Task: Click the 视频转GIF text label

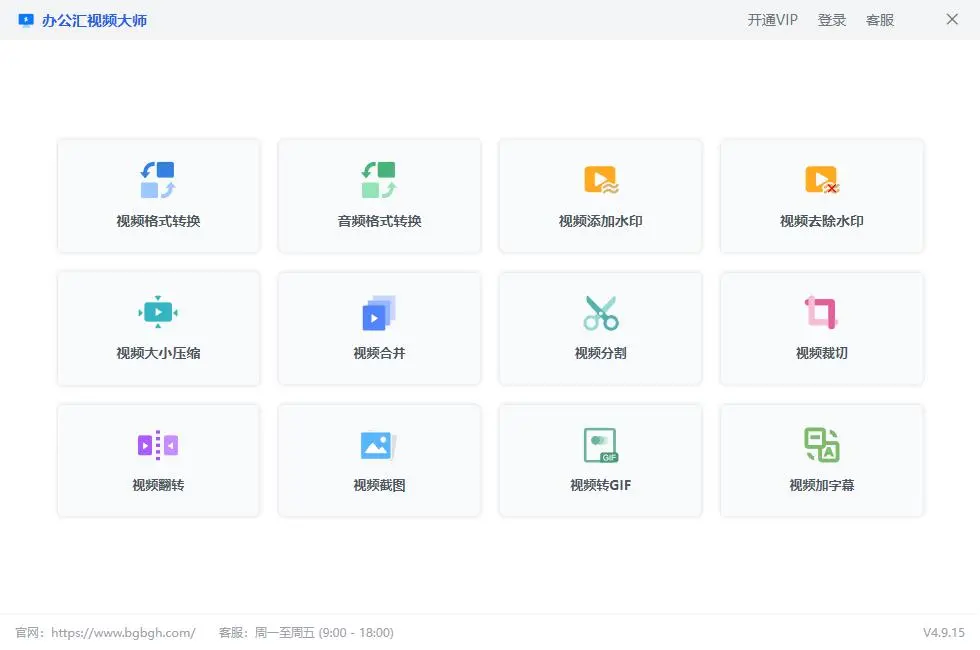Action: coord(601,486)
